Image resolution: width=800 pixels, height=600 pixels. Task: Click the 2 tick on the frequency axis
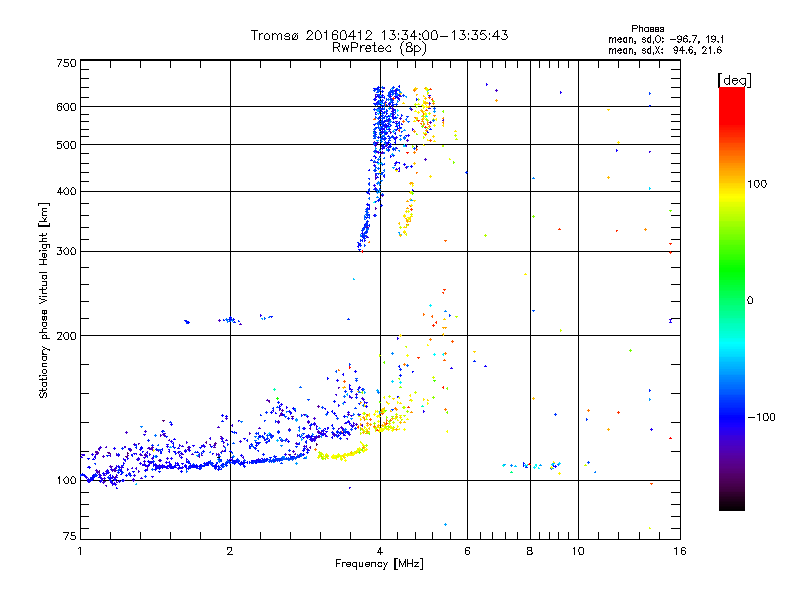click(230, 551)
